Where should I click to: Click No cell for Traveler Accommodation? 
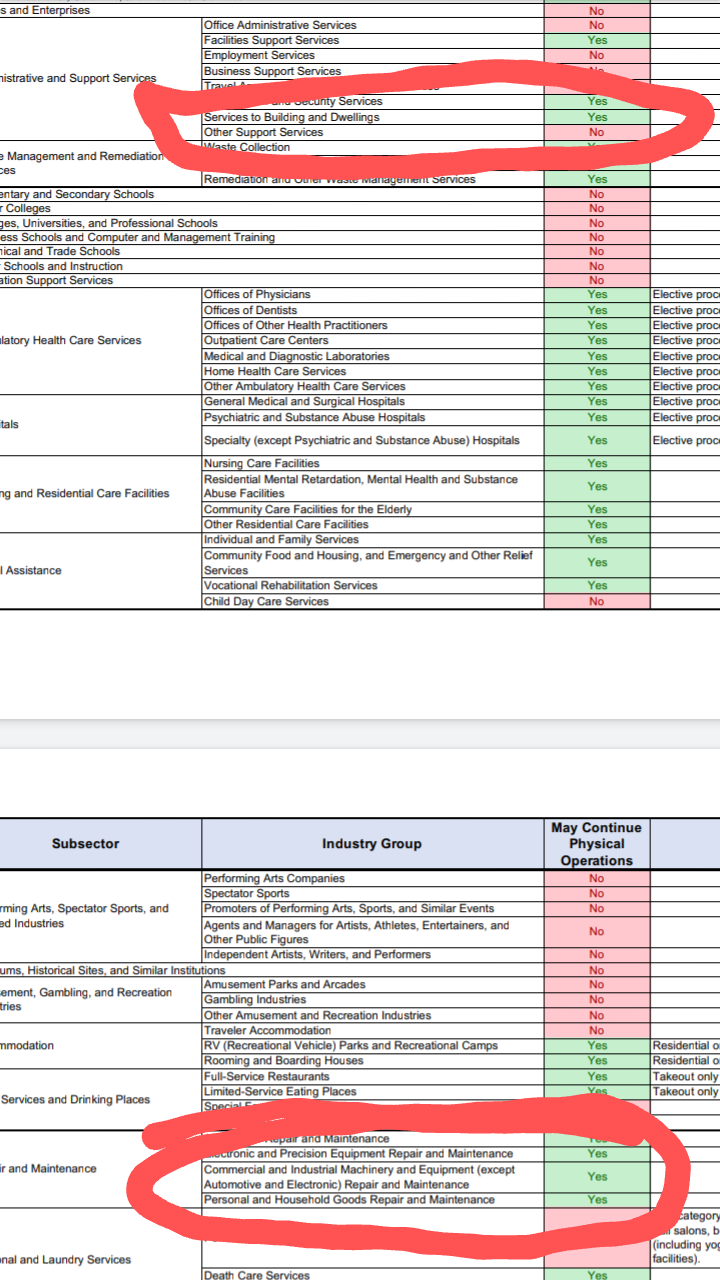597,1030
